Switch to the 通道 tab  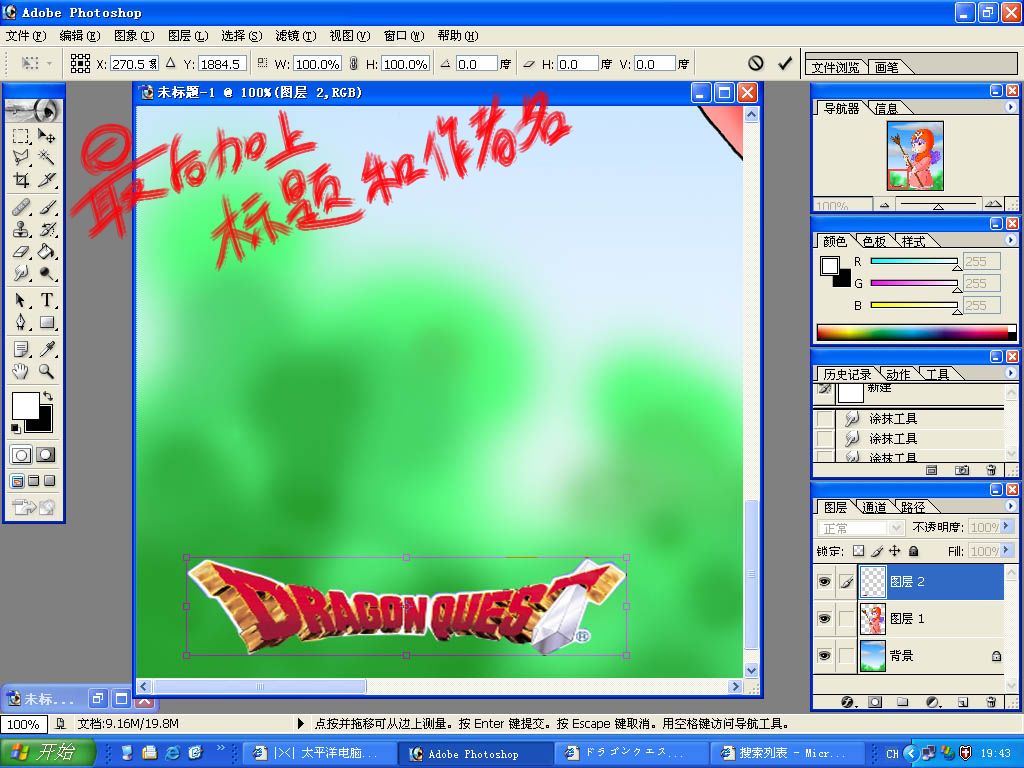coord(874,507)
